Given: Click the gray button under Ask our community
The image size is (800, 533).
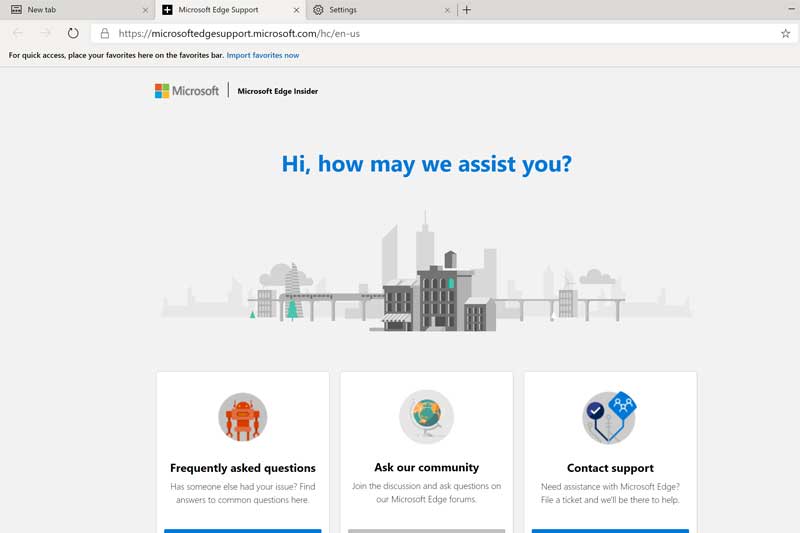Looking at the screenshot, I should coord(427,531).
